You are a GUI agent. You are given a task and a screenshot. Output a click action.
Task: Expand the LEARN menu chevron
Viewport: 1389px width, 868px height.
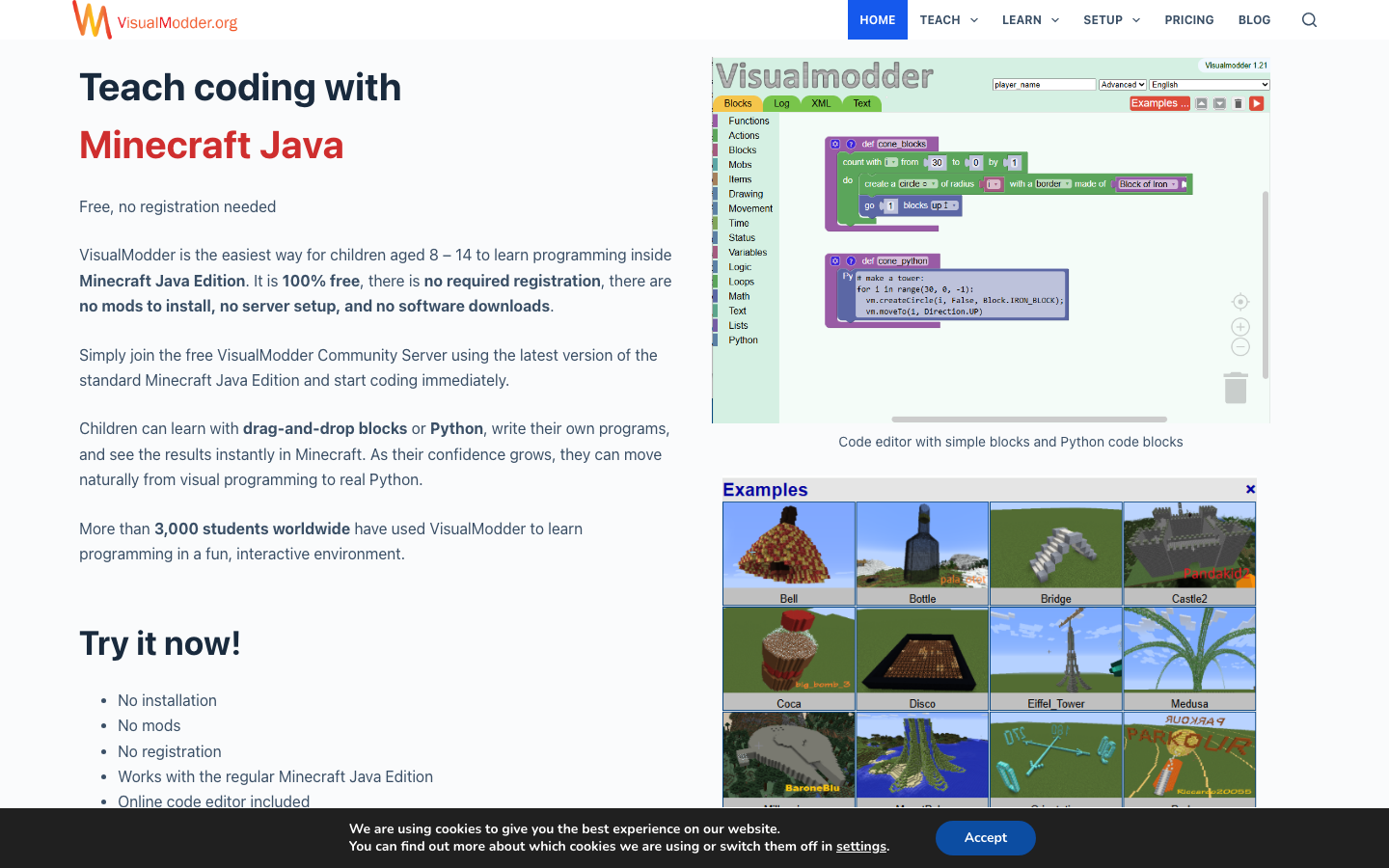(x=1055, y=20)
